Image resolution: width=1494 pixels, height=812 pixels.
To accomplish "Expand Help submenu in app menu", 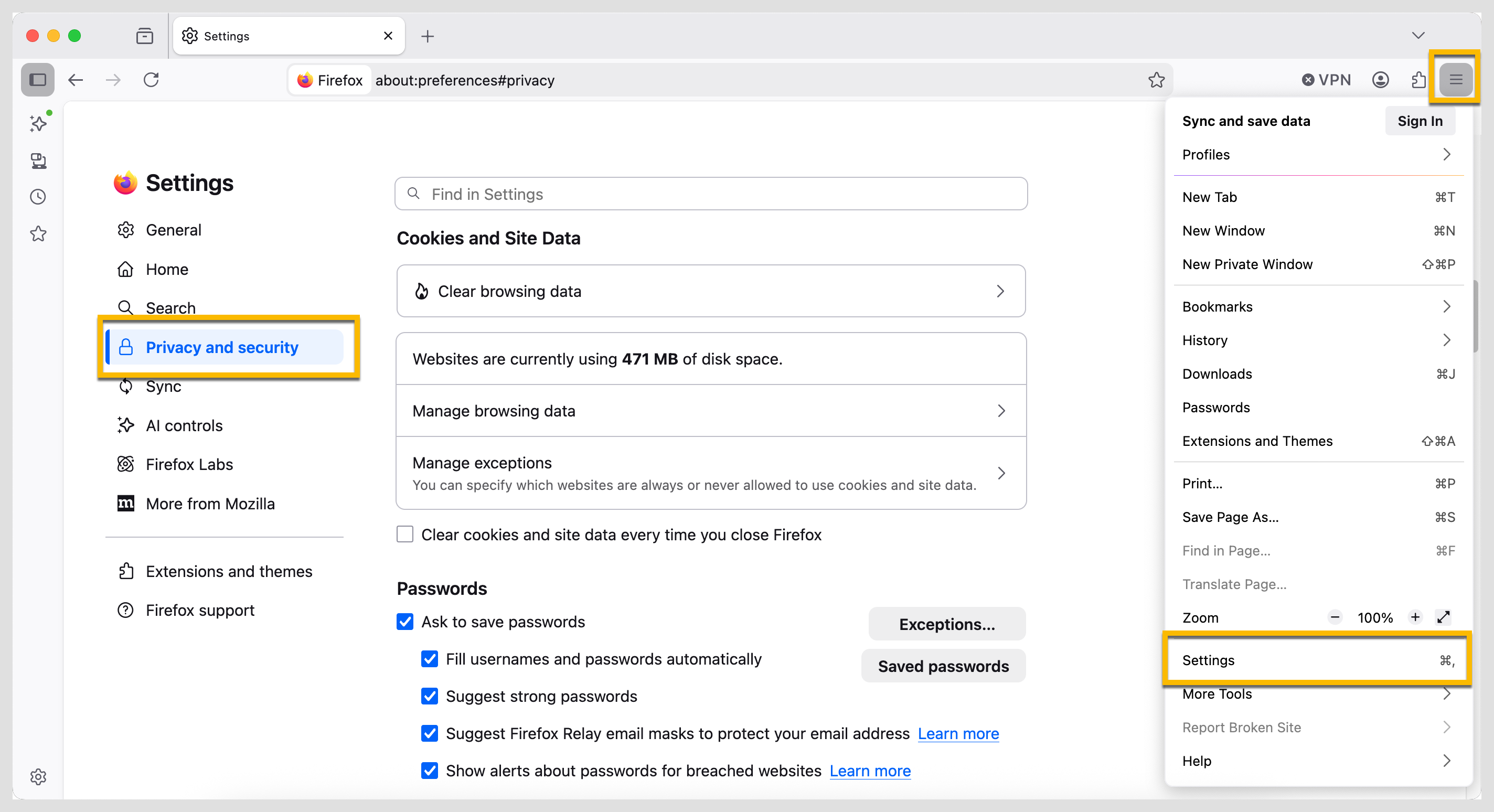I will click(1318, 761).
